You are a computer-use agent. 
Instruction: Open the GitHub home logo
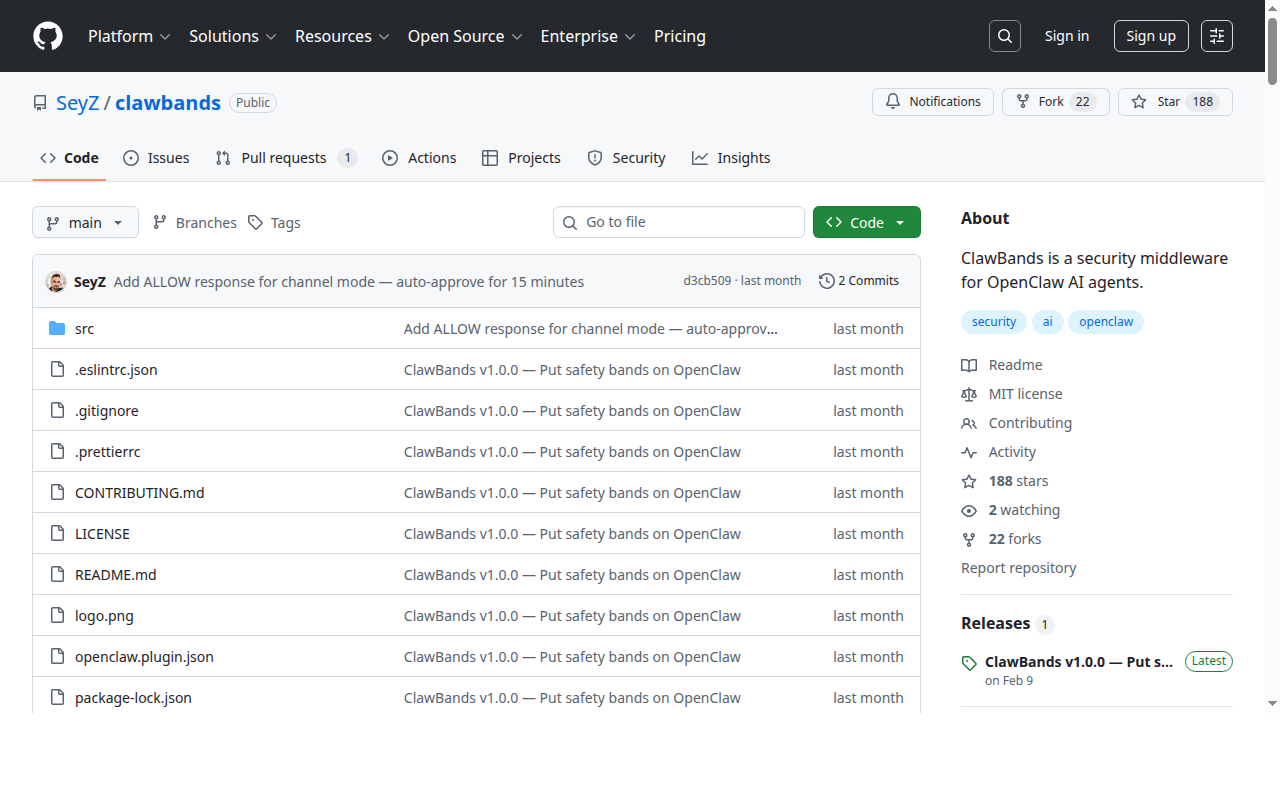click(x=48, y=36)
